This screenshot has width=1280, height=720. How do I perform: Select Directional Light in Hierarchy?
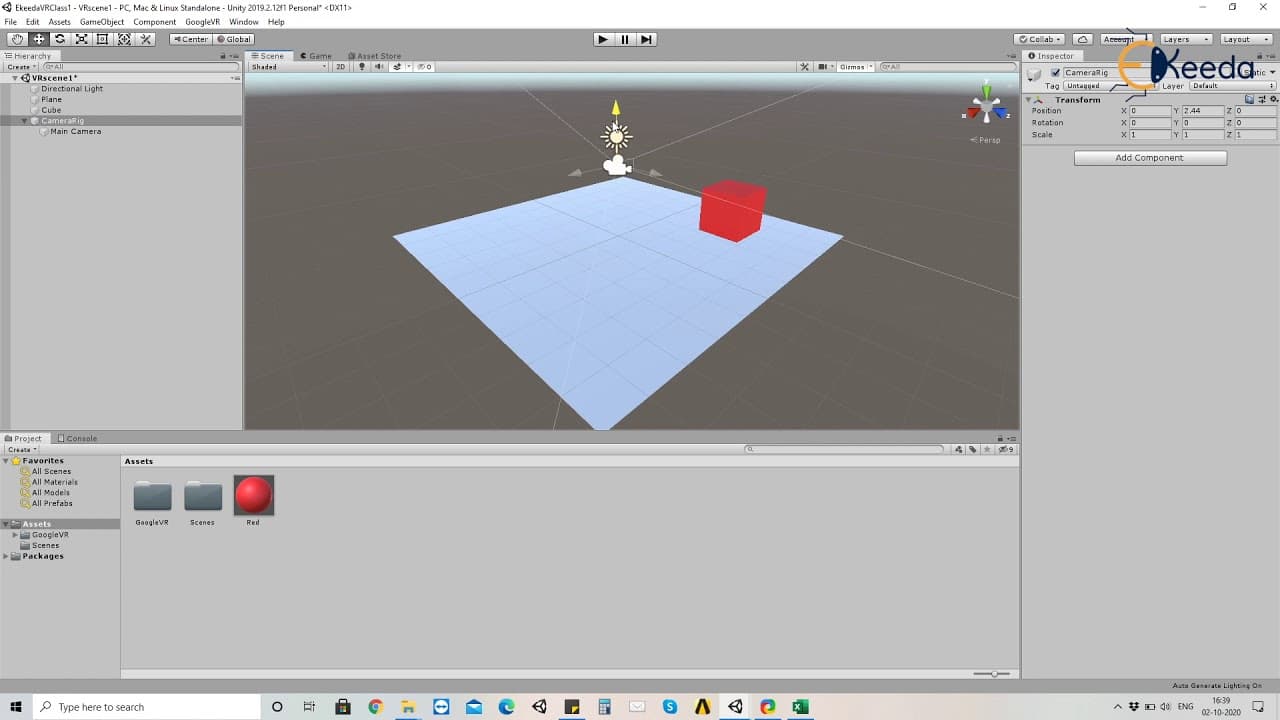click(x=72, y=89)
